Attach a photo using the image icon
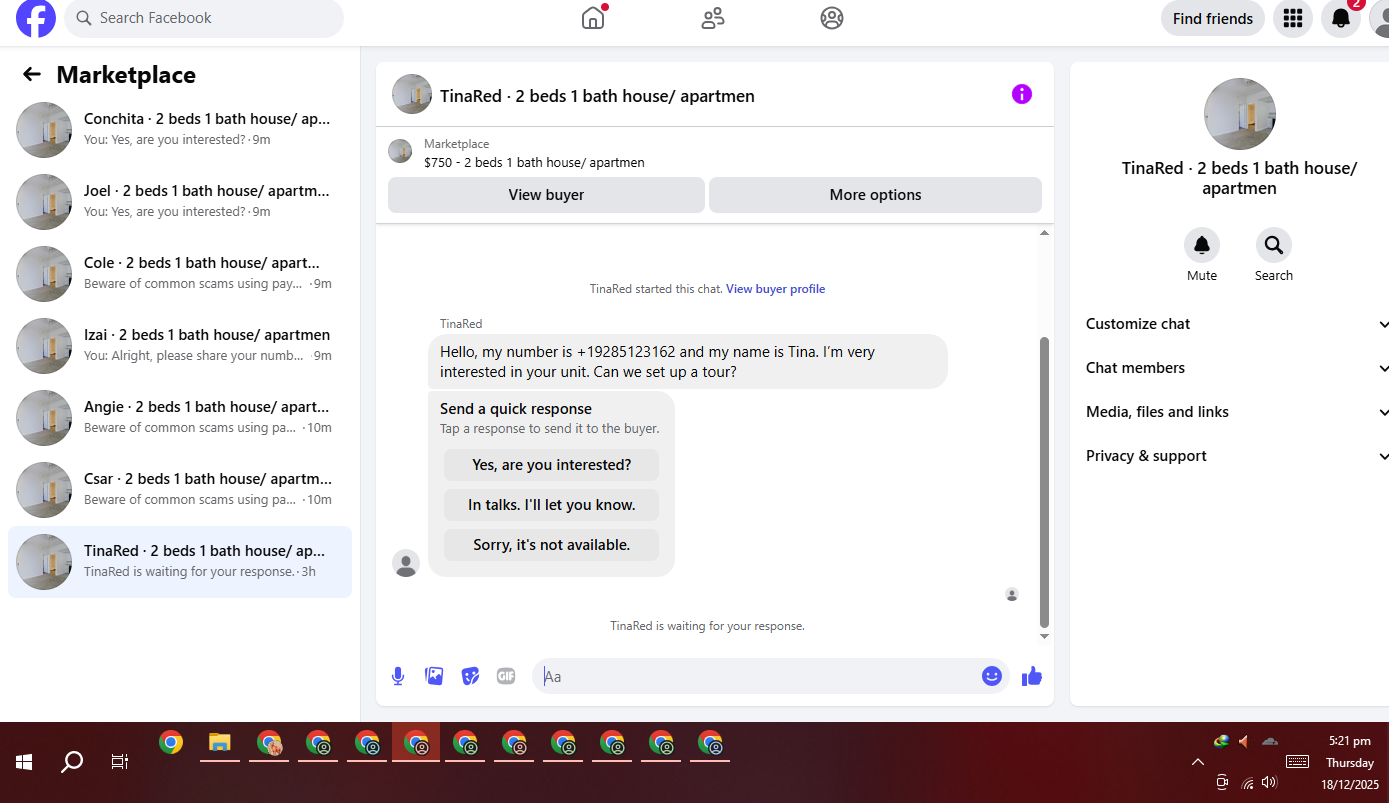Image resolution: width=1389 pixels, height=803 pixels. pos(434,676)
